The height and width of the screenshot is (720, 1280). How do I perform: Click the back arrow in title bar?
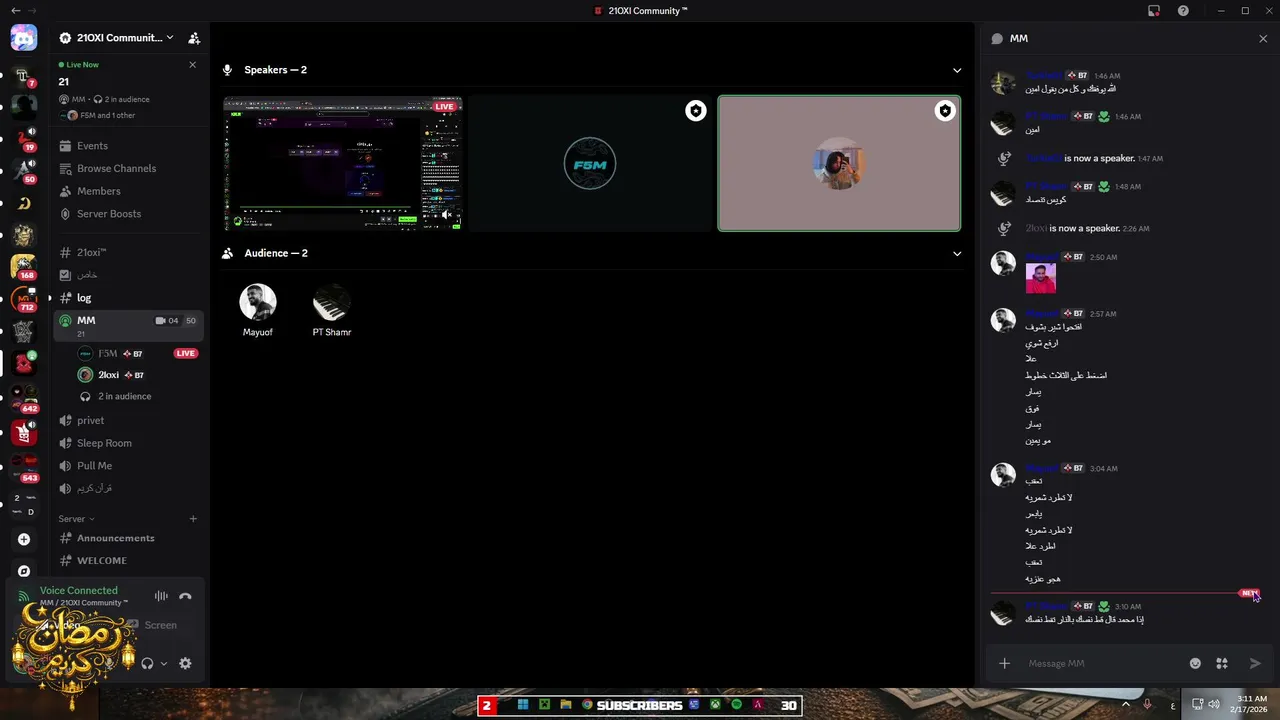(15, 10)
